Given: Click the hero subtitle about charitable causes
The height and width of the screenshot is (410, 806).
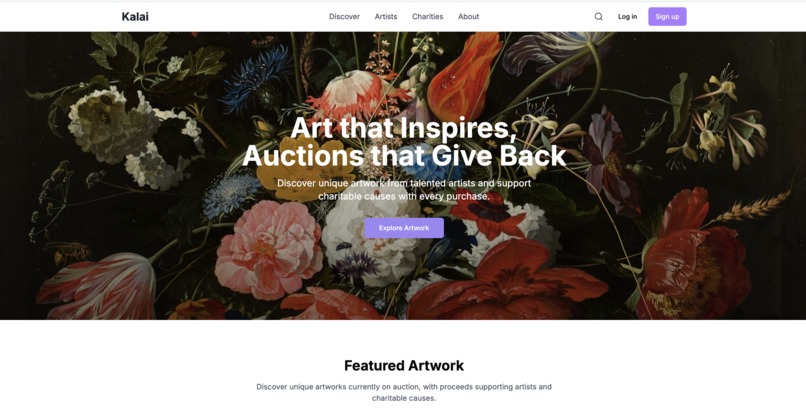Looking at the screenshot, I should tap(404, 190).
